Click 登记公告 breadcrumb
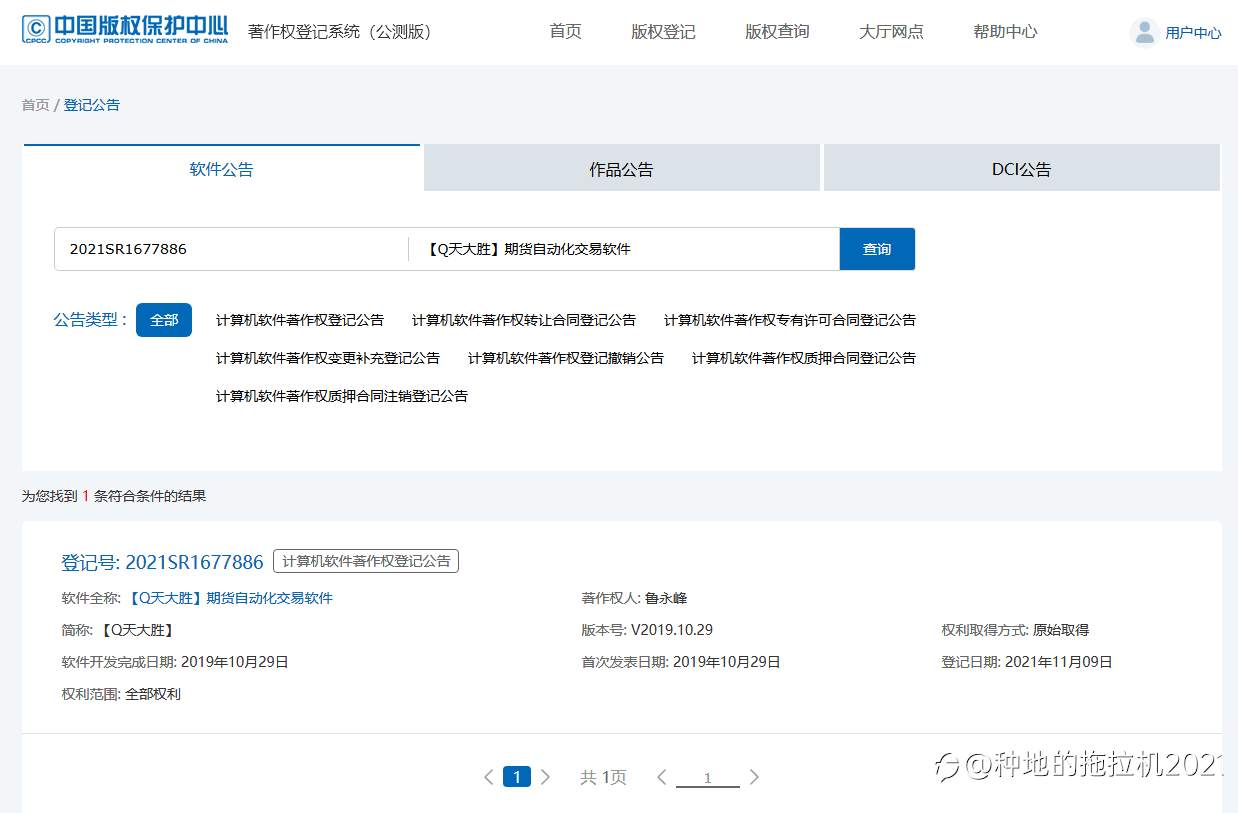Screen dimensions: 1238x813 [x=92, y=105]
